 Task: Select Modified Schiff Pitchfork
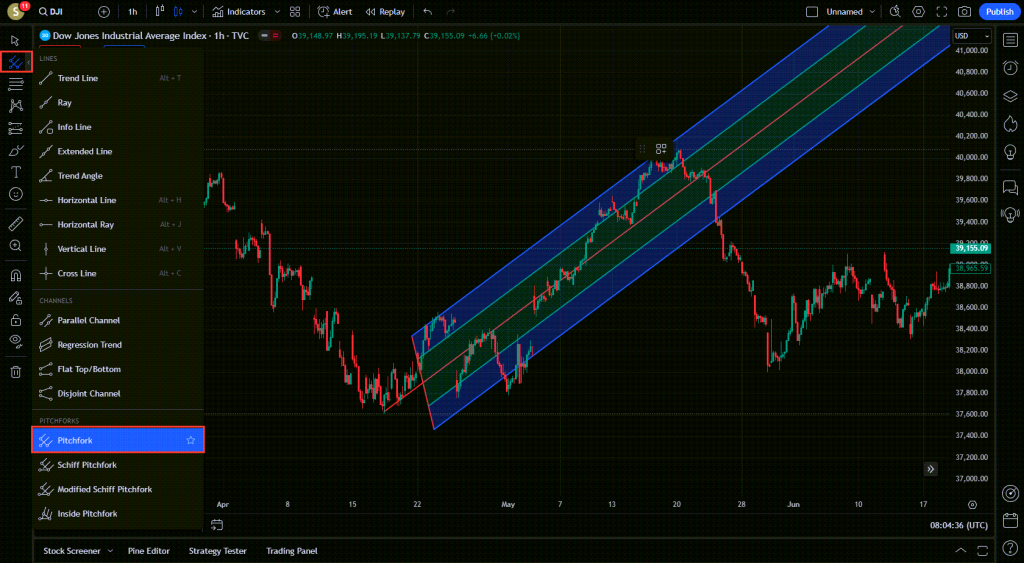(118, 489)
